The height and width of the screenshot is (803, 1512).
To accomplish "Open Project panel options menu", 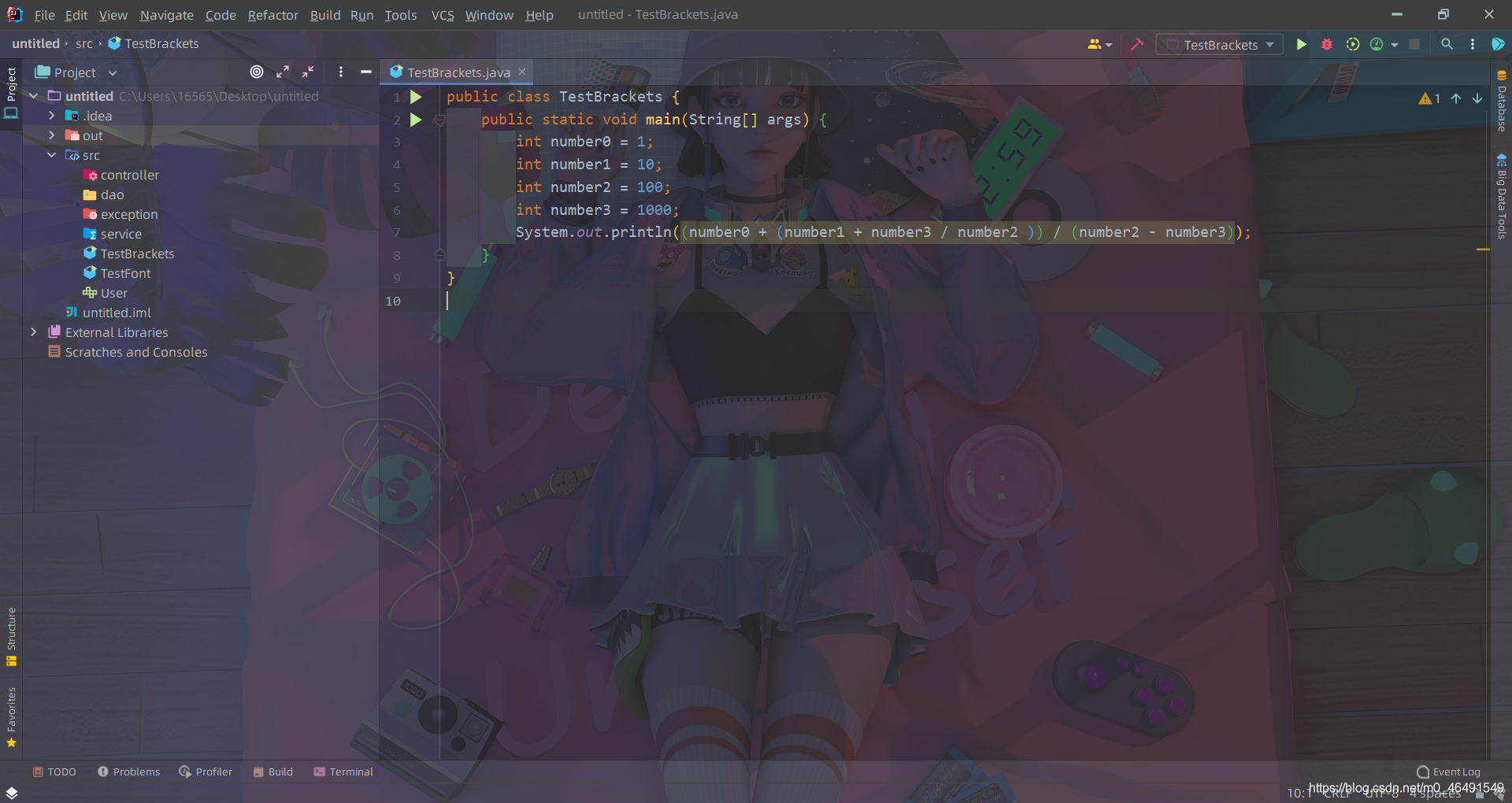I will click(340, 72).
